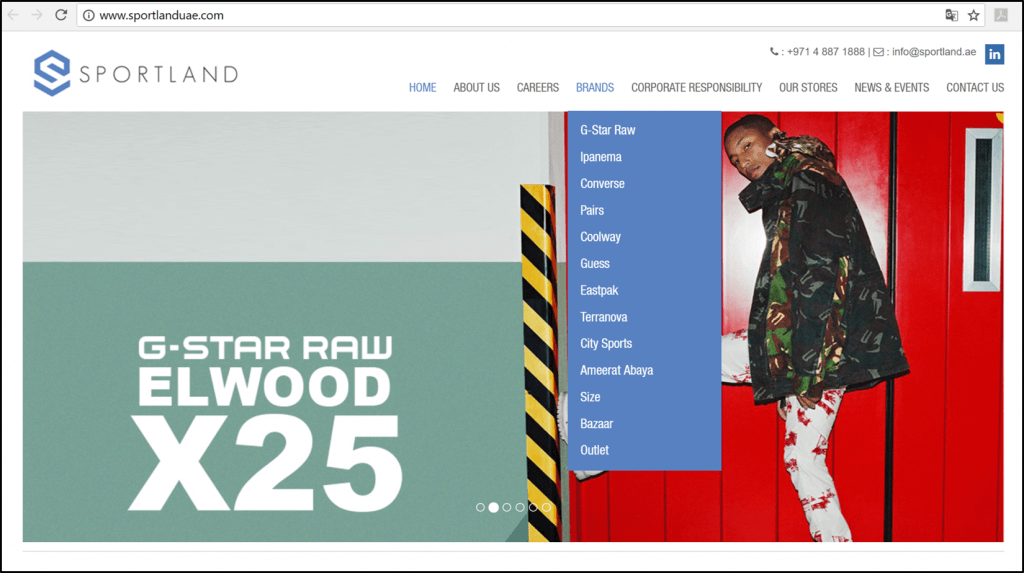Go to the HOME menu item
Screen dimensions: 1024x573
pos(423,88)
